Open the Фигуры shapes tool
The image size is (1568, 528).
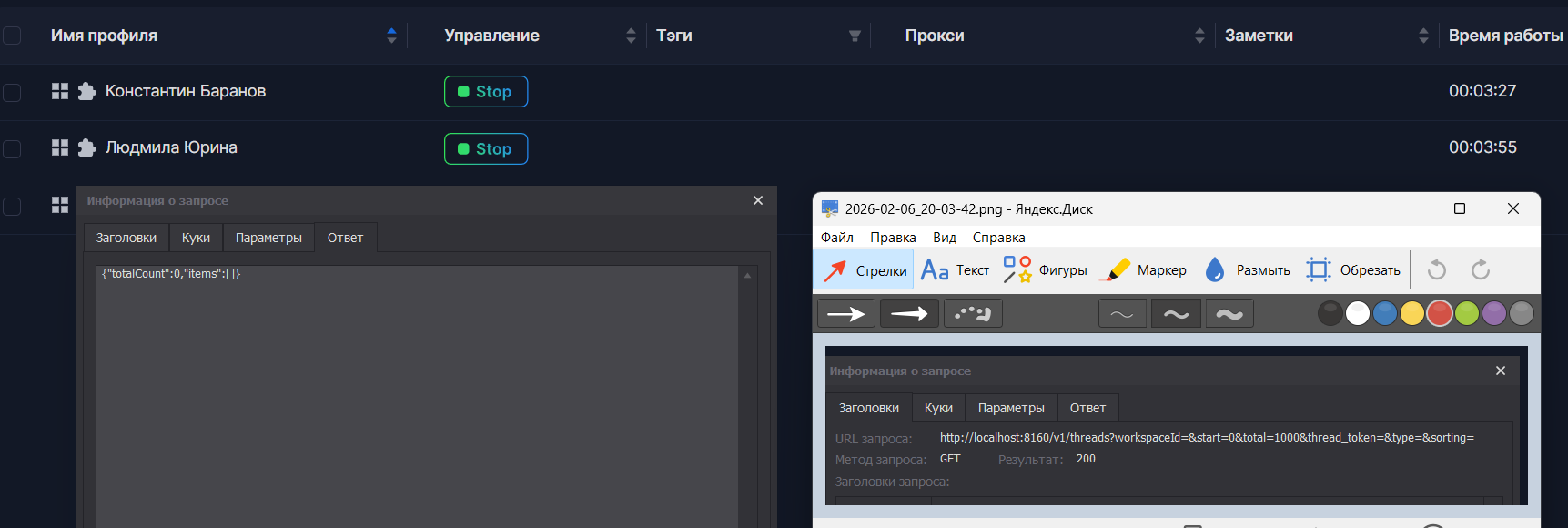(x=1045, y=270)
